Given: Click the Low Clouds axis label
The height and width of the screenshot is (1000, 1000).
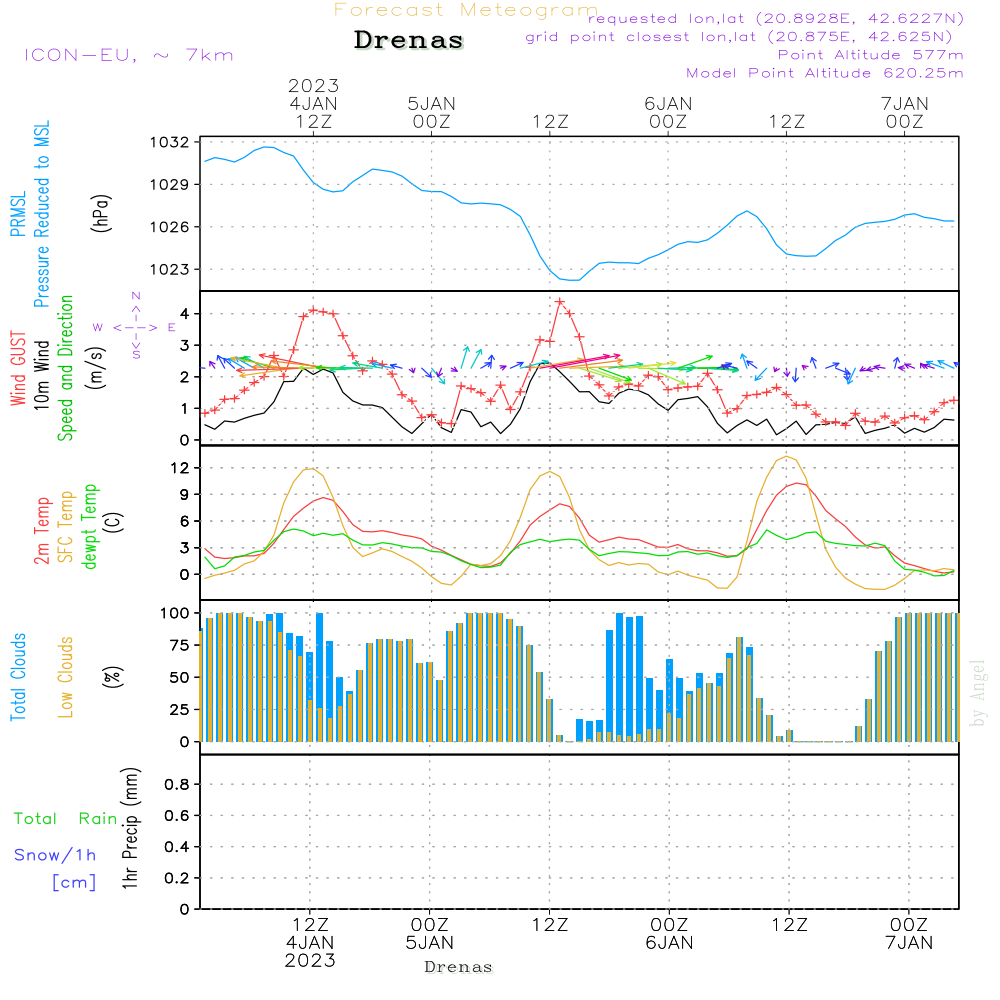Looking at the screenshot, I should (66, 677).
